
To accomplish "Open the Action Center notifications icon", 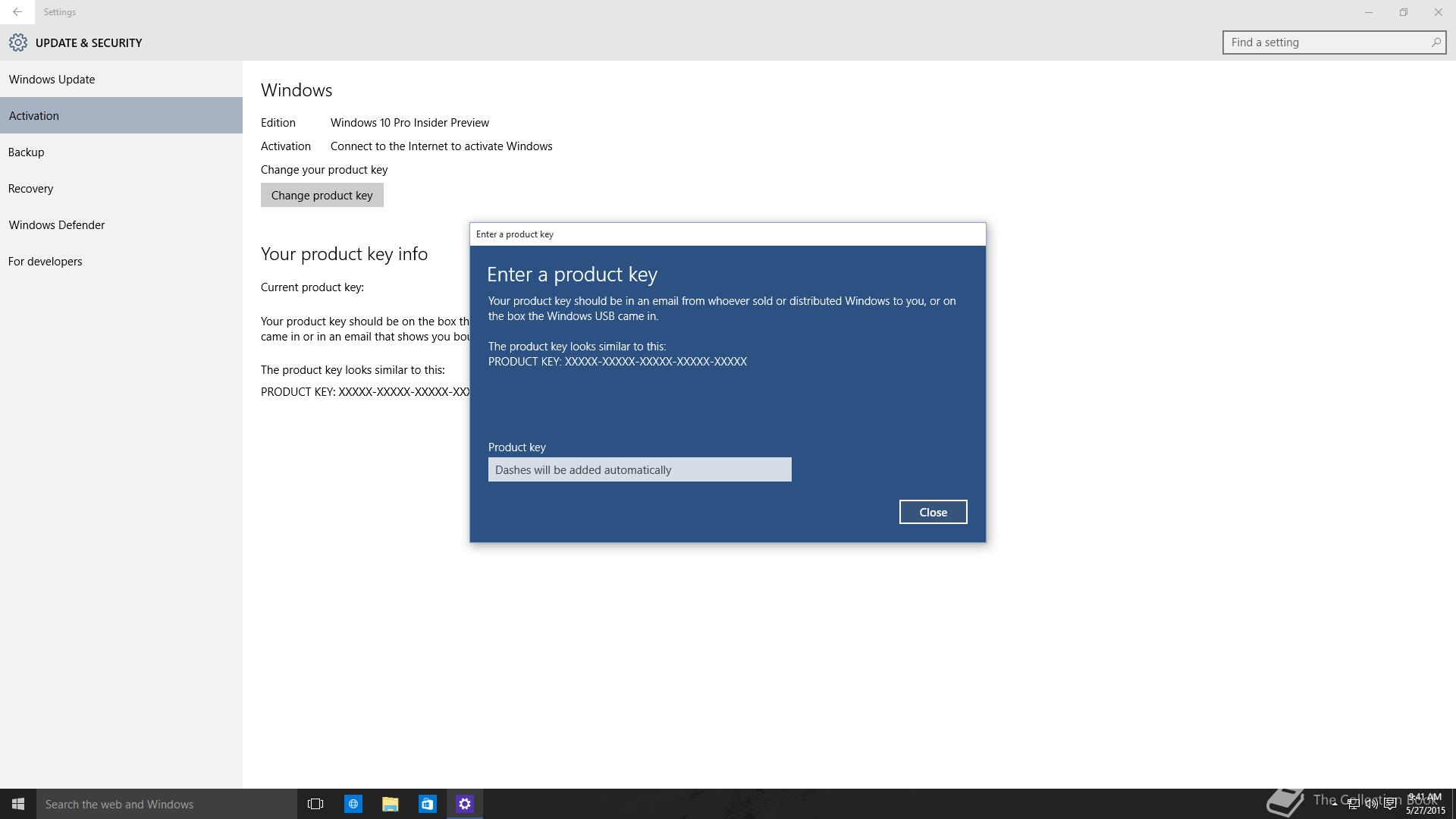I will [1390, 804].
